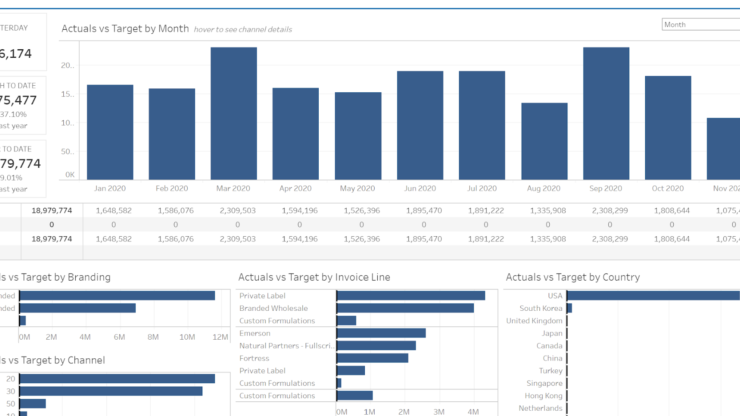
Task: Open the Month dropdown selector
Action: (700, 24)
